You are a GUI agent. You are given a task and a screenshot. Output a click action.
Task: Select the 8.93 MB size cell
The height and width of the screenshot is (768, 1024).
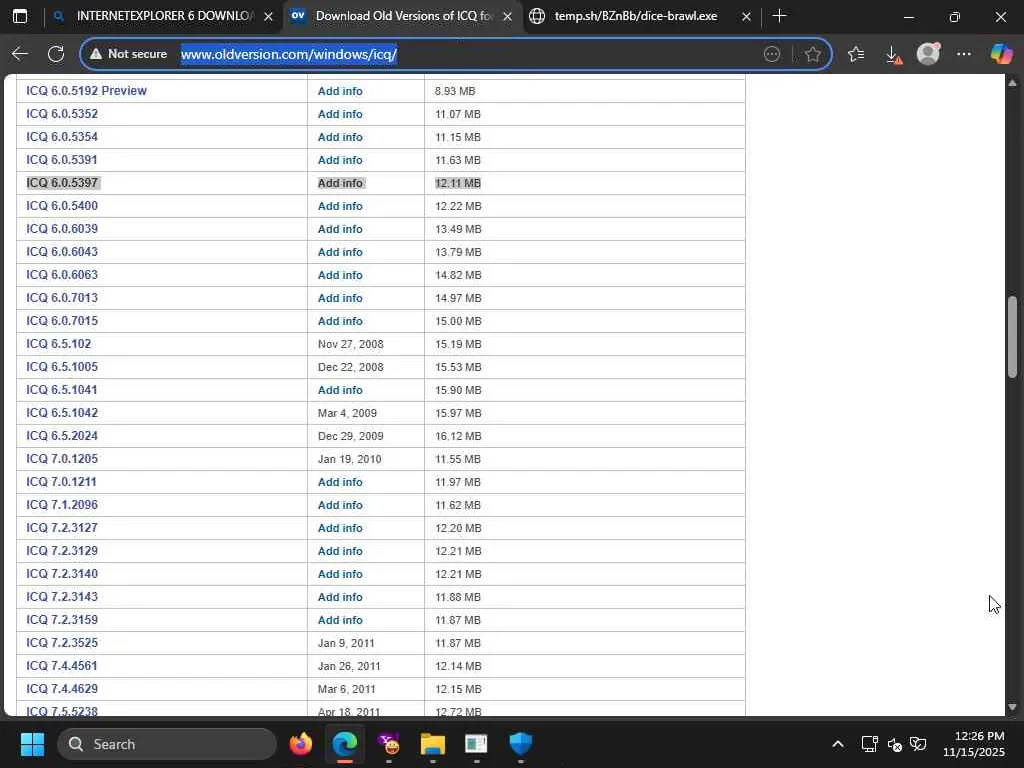click(455, 91)
